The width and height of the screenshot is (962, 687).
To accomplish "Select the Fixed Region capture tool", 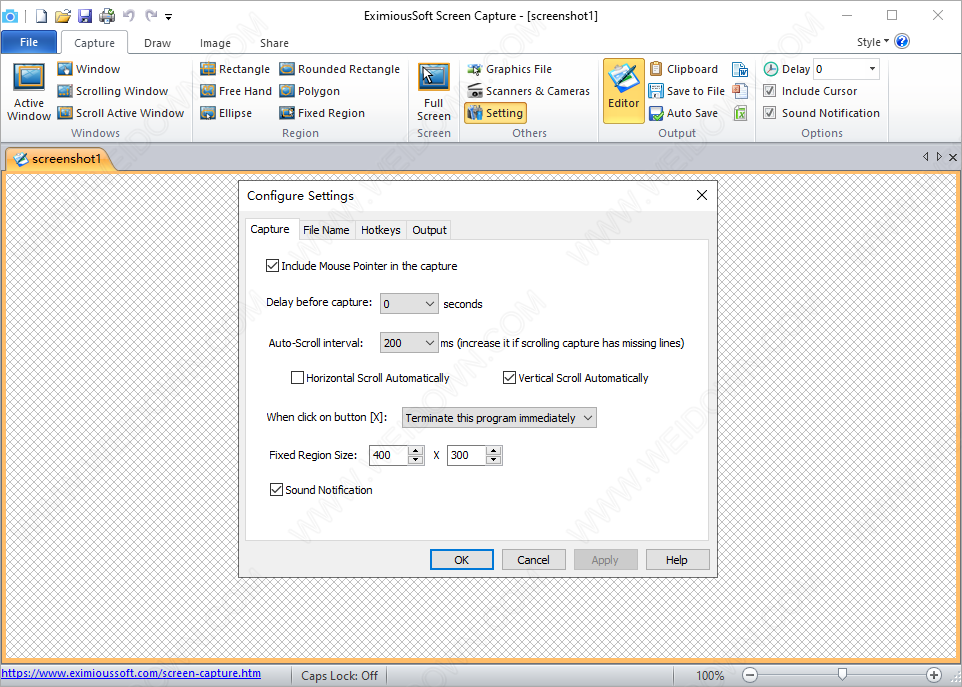I will (322, 113).
